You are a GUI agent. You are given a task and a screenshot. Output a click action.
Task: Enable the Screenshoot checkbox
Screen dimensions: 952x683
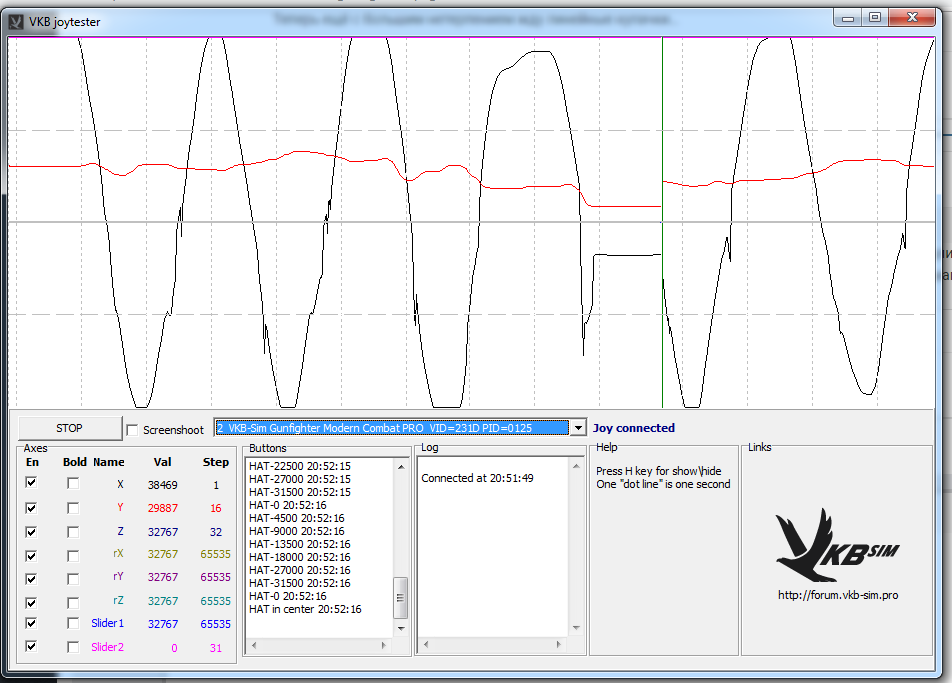pyautogui.click(x=134, y=430)
